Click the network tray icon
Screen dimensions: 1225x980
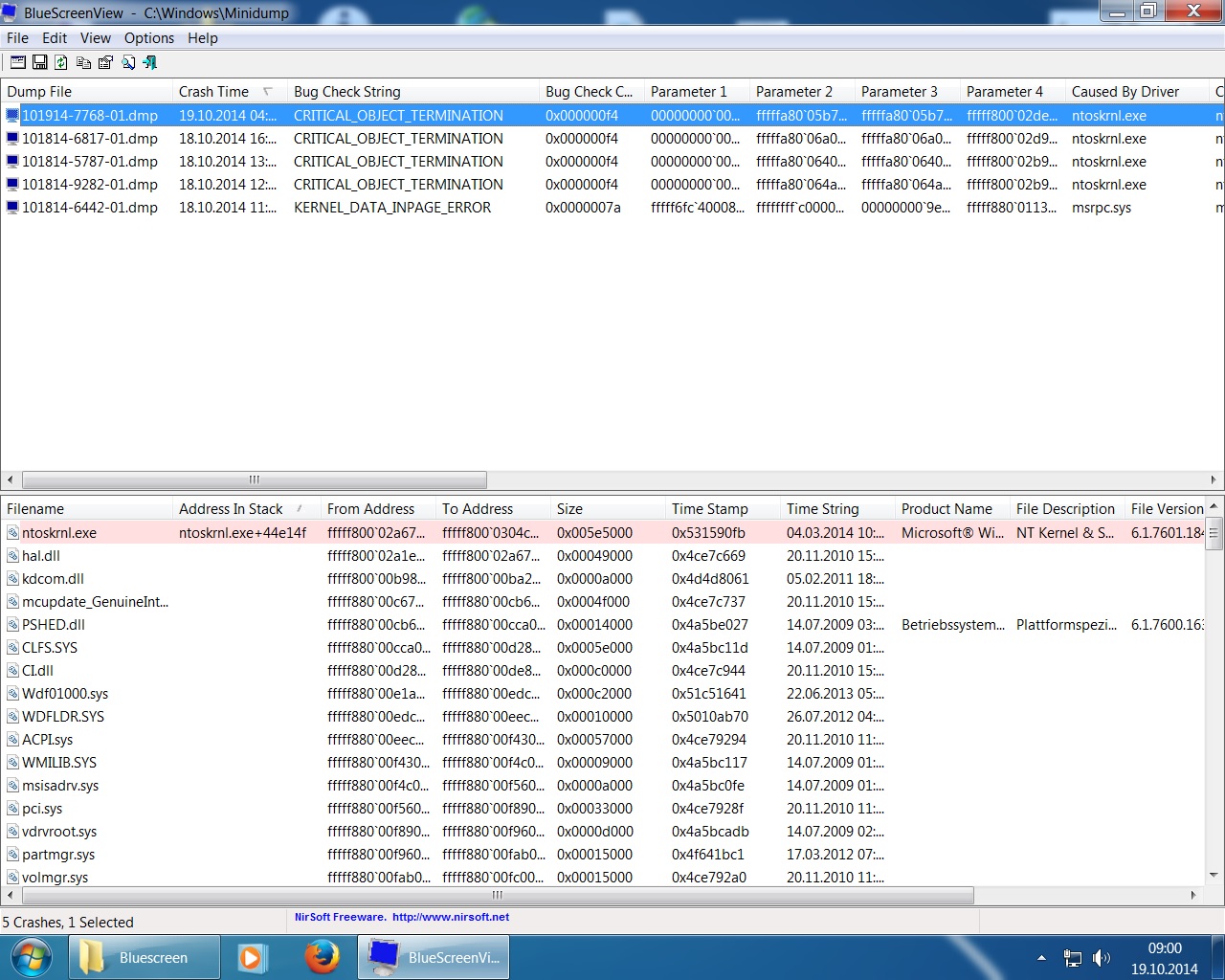pos(1073,957)
